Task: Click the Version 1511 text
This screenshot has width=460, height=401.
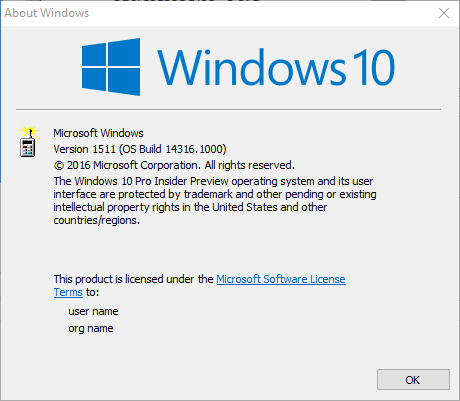Action: tap(85, 149)
